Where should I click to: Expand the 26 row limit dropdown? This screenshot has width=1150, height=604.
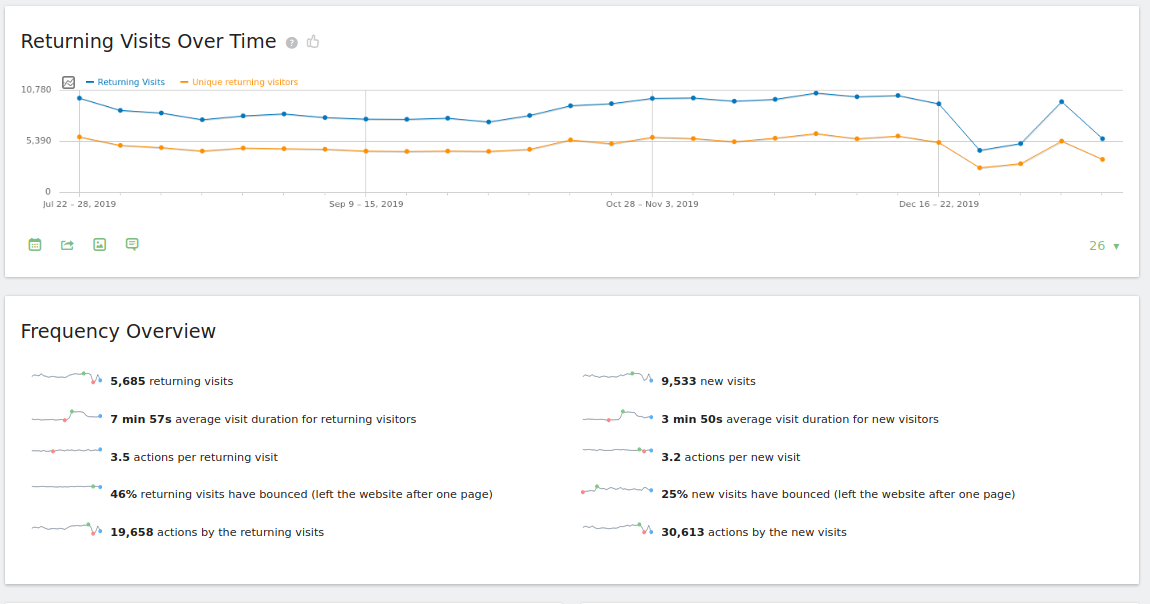click(1104, 246)
